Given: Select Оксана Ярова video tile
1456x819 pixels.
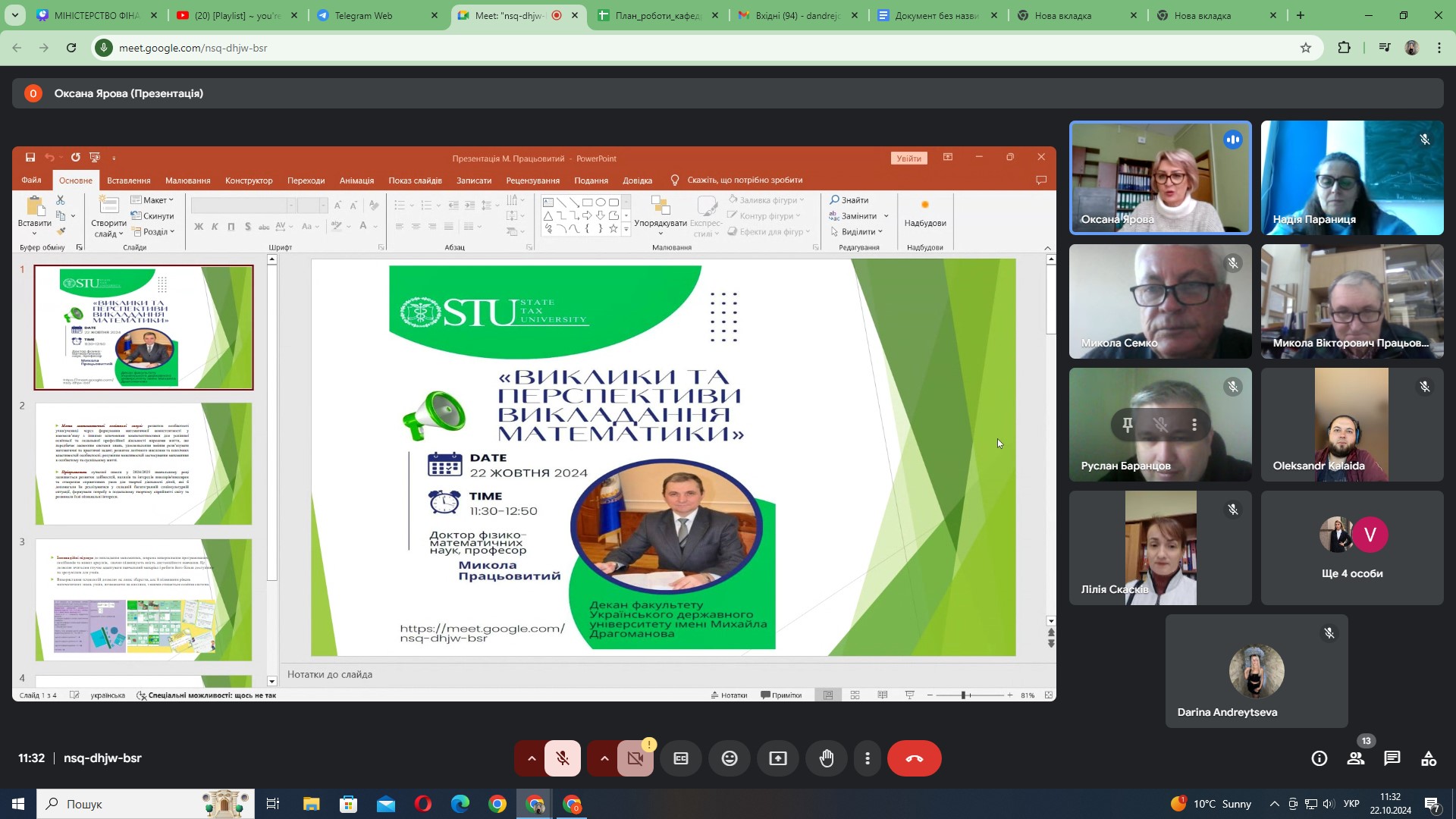Looking at the screenshot, I should pos(1160,177).
